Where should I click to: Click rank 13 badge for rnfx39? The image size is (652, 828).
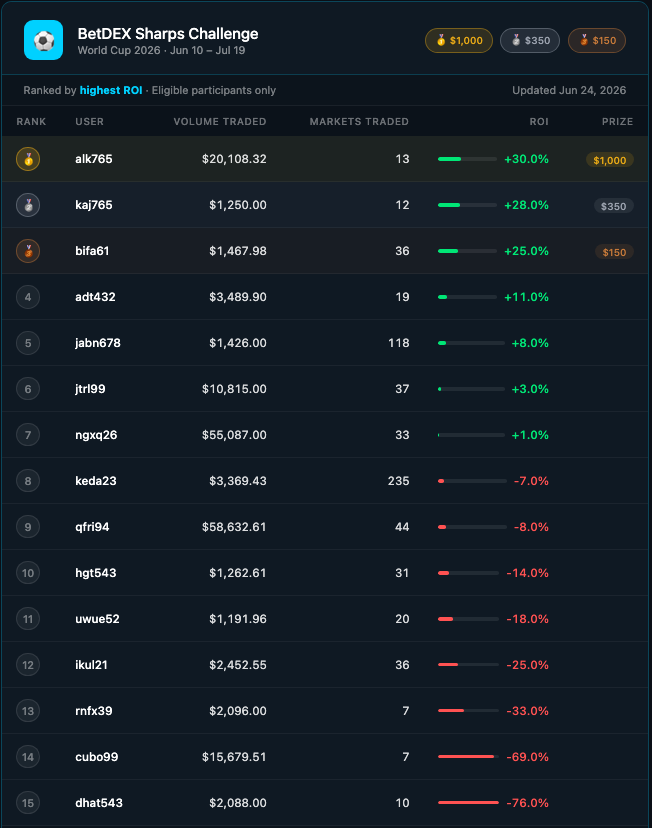(x=28, y=710)
